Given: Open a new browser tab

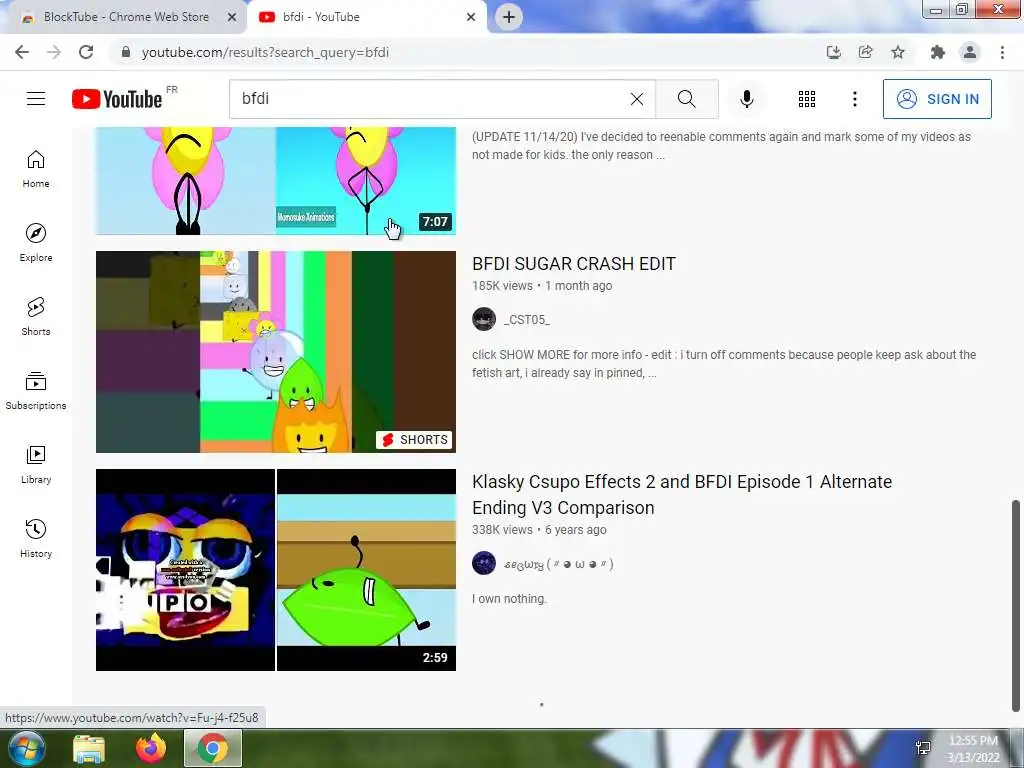Looking at the screenshot, I should pos(509,17).
